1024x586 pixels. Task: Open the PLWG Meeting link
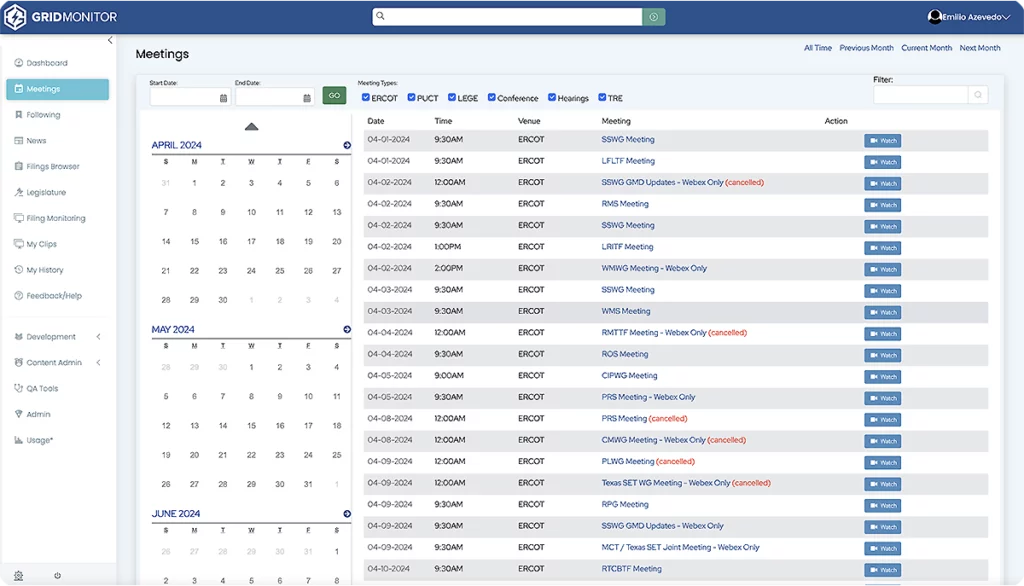(x=628, y=461)
